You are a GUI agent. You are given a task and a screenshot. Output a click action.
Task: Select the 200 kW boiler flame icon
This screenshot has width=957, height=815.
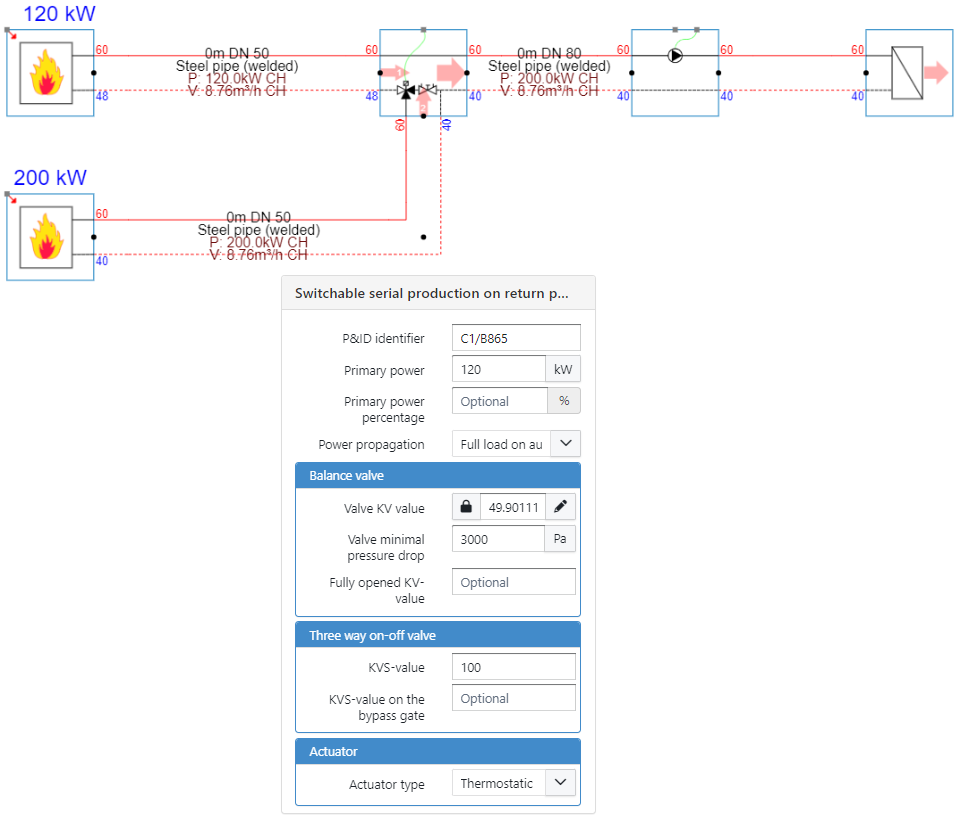46,237
